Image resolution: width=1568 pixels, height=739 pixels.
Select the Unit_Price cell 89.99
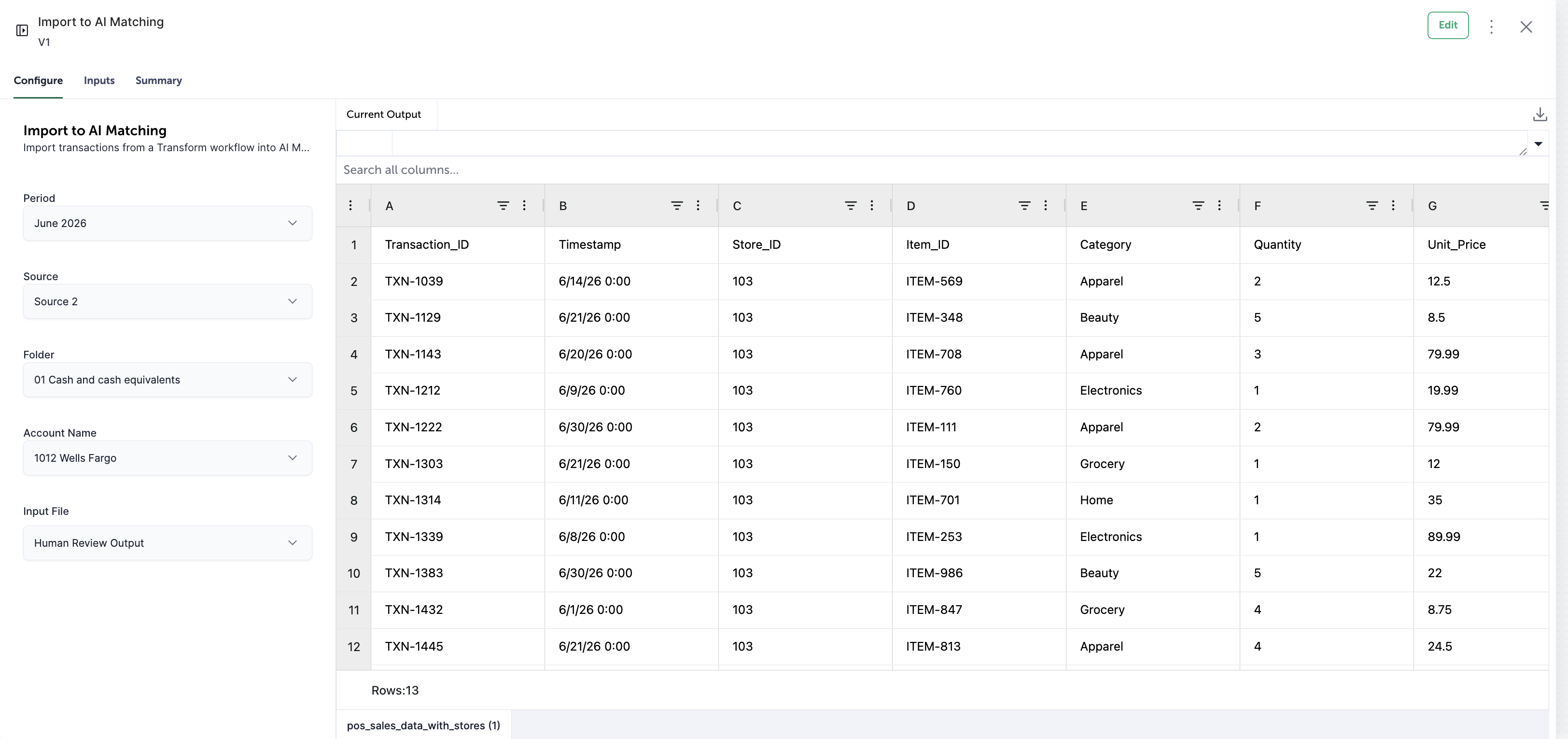pyautogui.click(x=1480, y=537)
